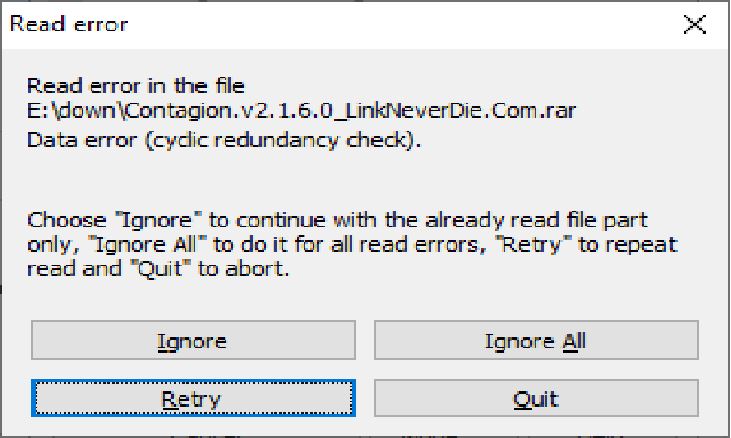The image size is (731, 438).
Task: Click Retry to repeat the read
Action: pos(192,399)
